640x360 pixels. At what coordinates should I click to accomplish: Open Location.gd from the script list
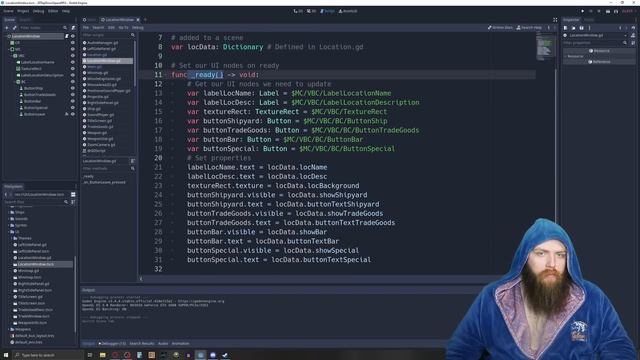(x=97, y=55)
